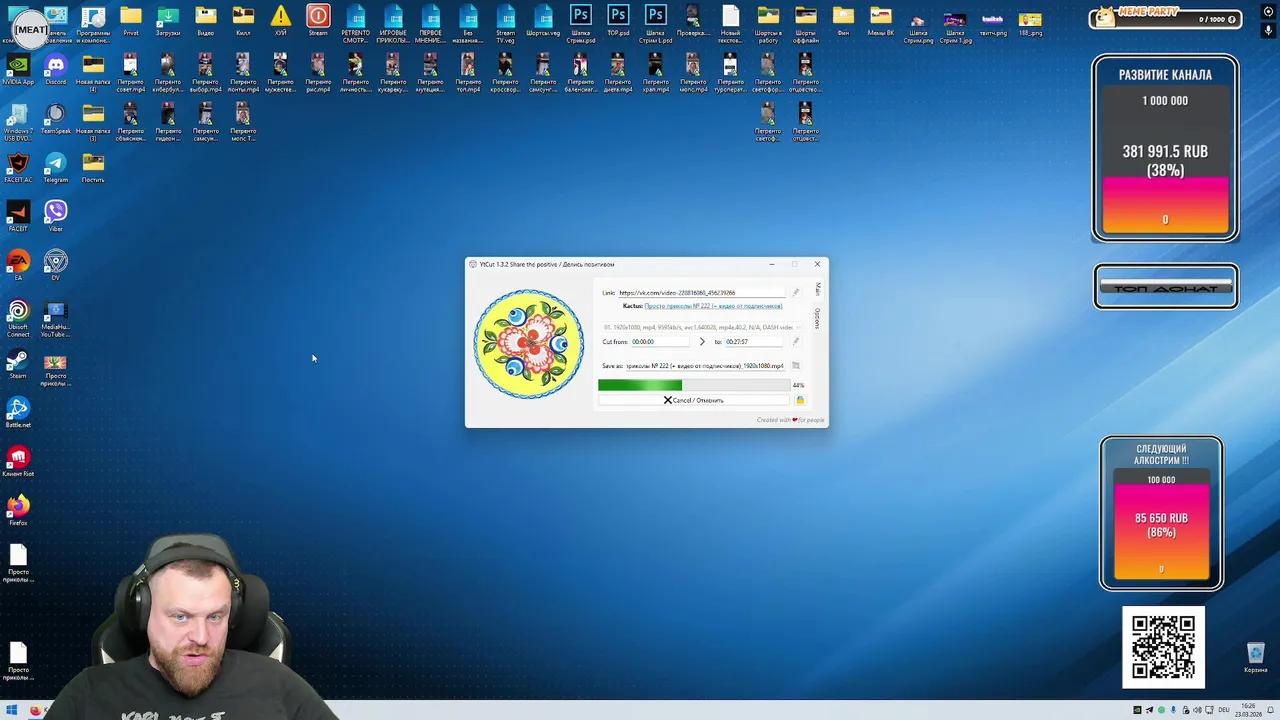Viewport: 1280px width, 720px height.
Task: Click the Meme Party counter widget
Action: point(1165,19)
